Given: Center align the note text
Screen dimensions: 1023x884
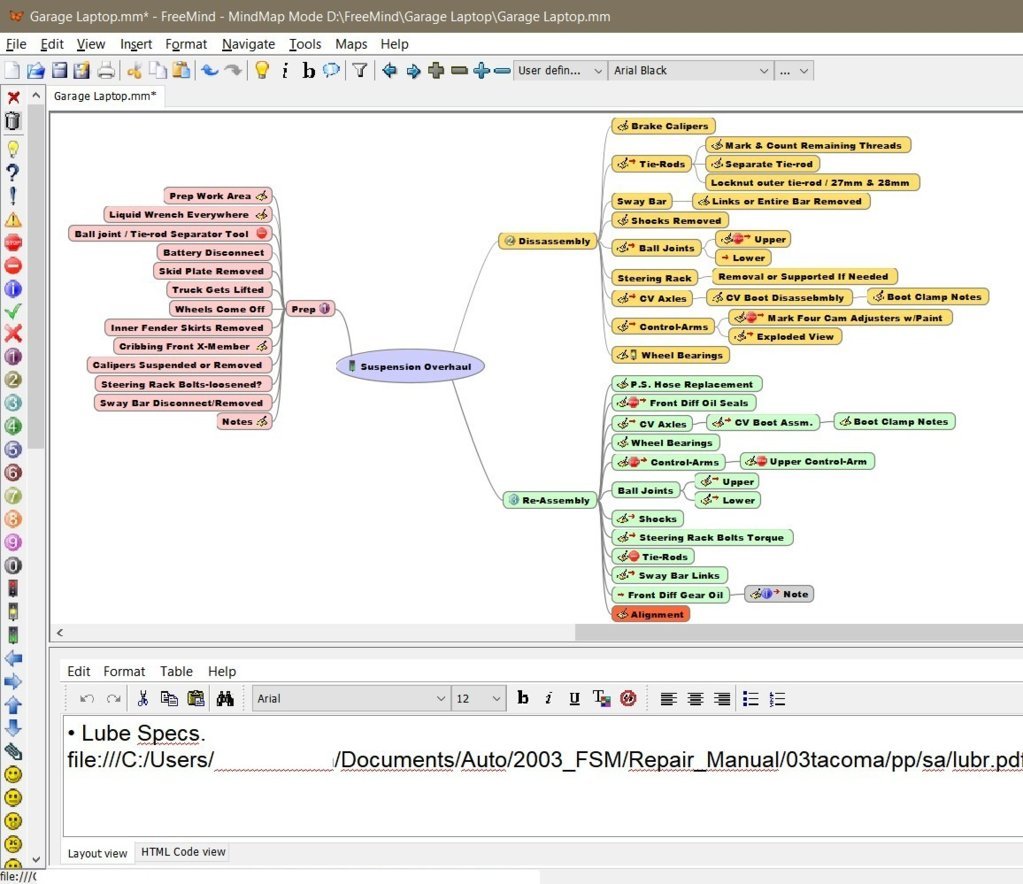Looking at the screenshot, I should click(x=695, y=699).
